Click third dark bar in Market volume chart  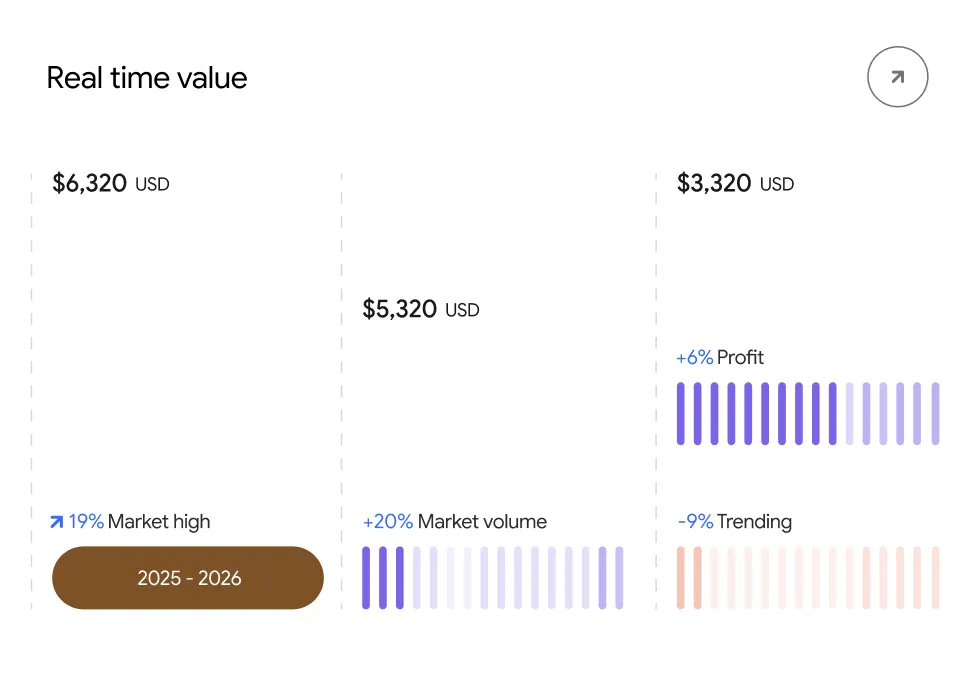coord(400,578)
